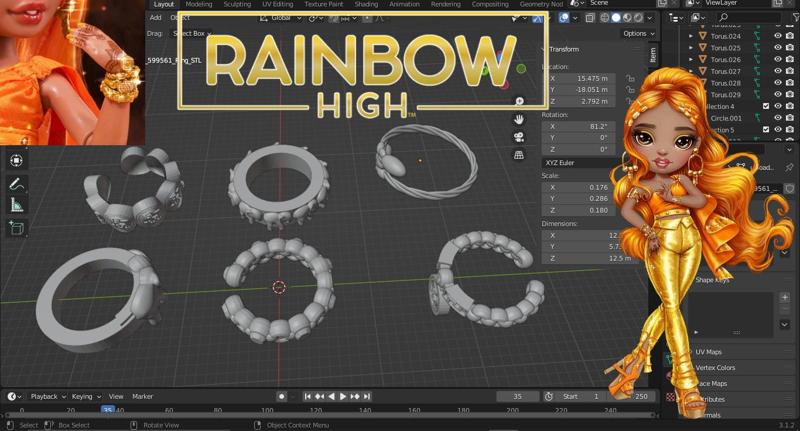Jump to timeline start frame
Screen dimensions: 800x431
pos(307,396)
